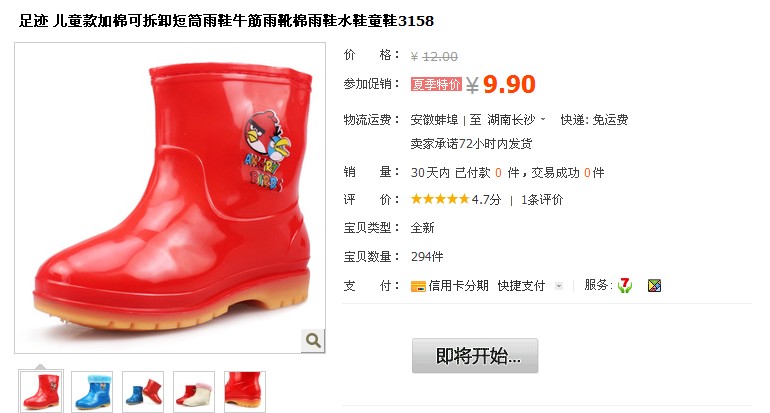This screenshot has width=770, height=413.
Task: Select the first red boot thumbnail
Action: coord(41,391)
